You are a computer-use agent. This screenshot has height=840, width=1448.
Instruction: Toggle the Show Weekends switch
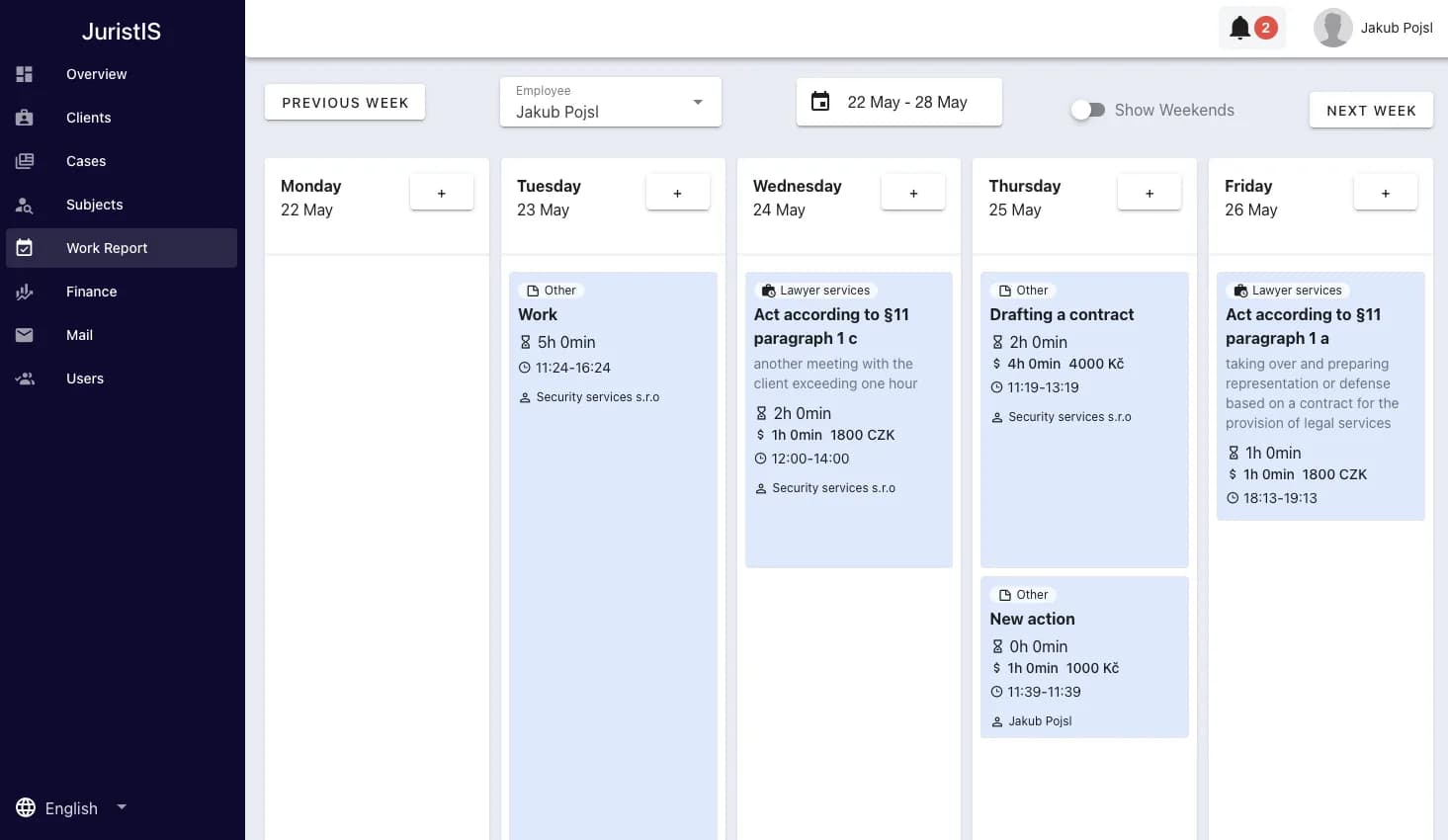[1088, 111]
